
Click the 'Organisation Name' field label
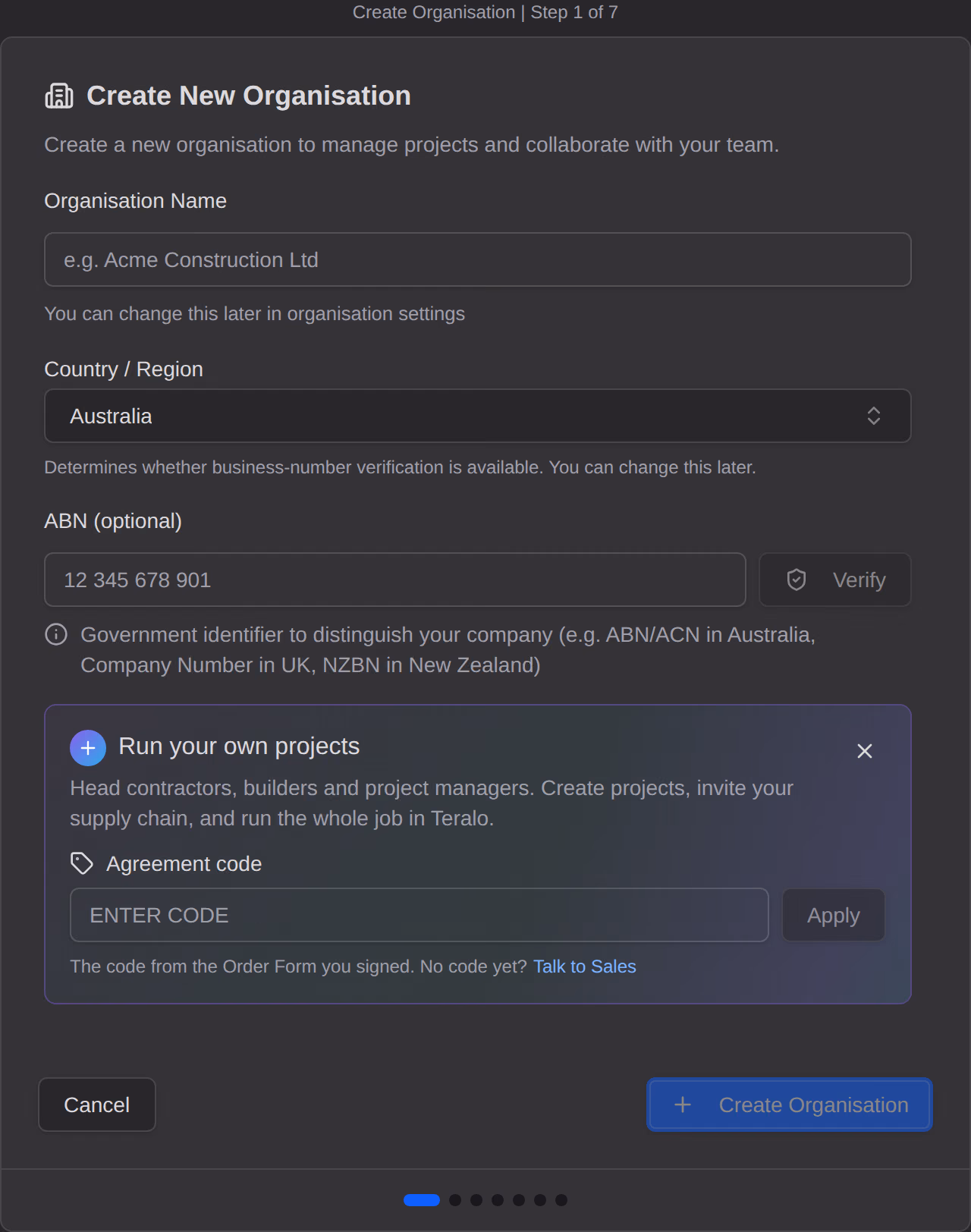click(136, 201)
